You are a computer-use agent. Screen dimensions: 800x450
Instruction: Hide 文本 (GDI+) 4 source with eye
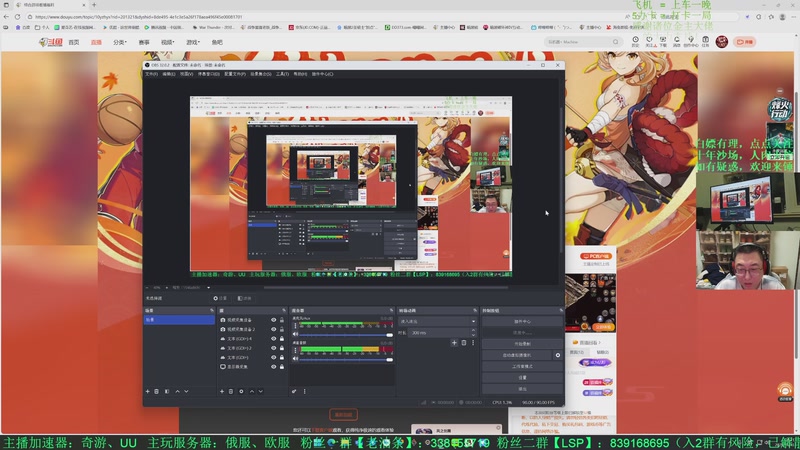[x=273, y=338]
